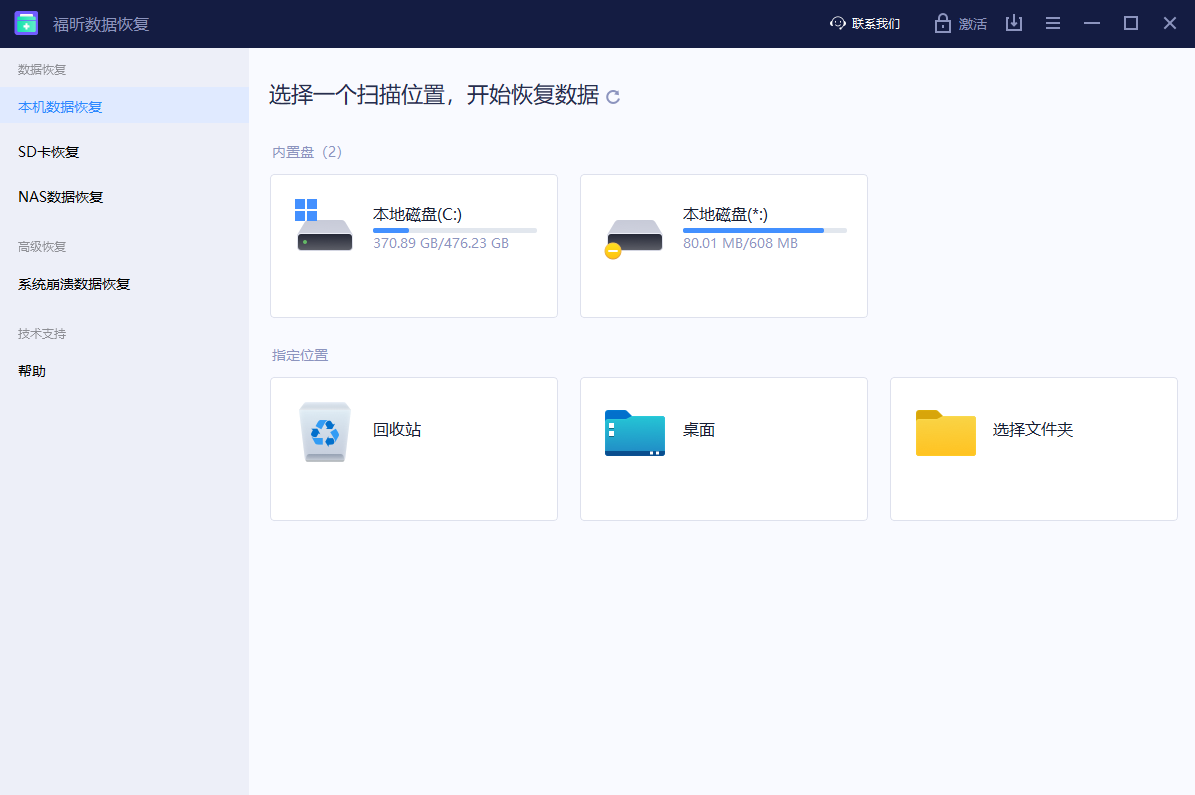
Task: Select 本机数据恢复 in the sidebar
Action: (62, 105)
